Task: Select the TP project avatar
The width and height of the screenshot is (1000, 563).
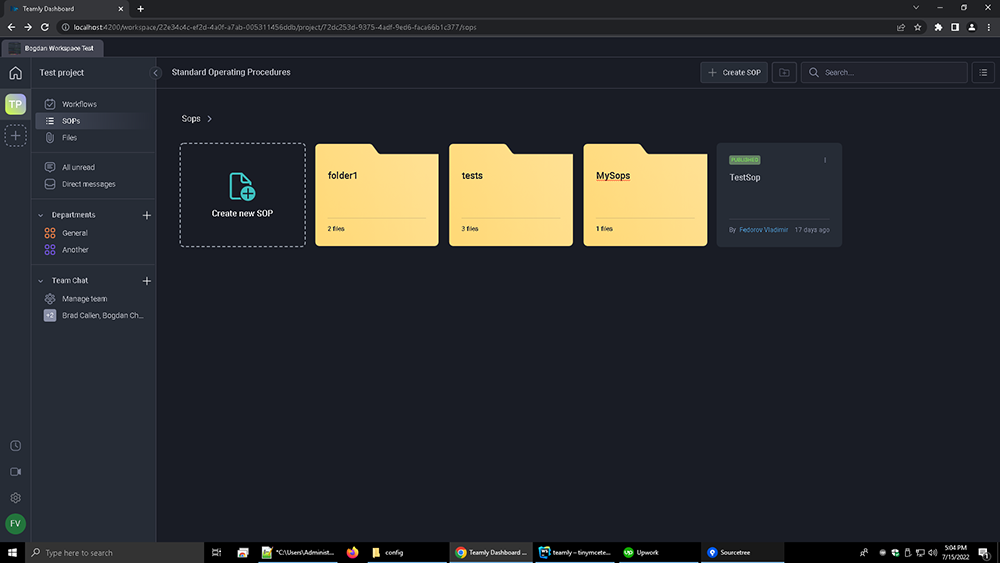Action: (15, 104)
